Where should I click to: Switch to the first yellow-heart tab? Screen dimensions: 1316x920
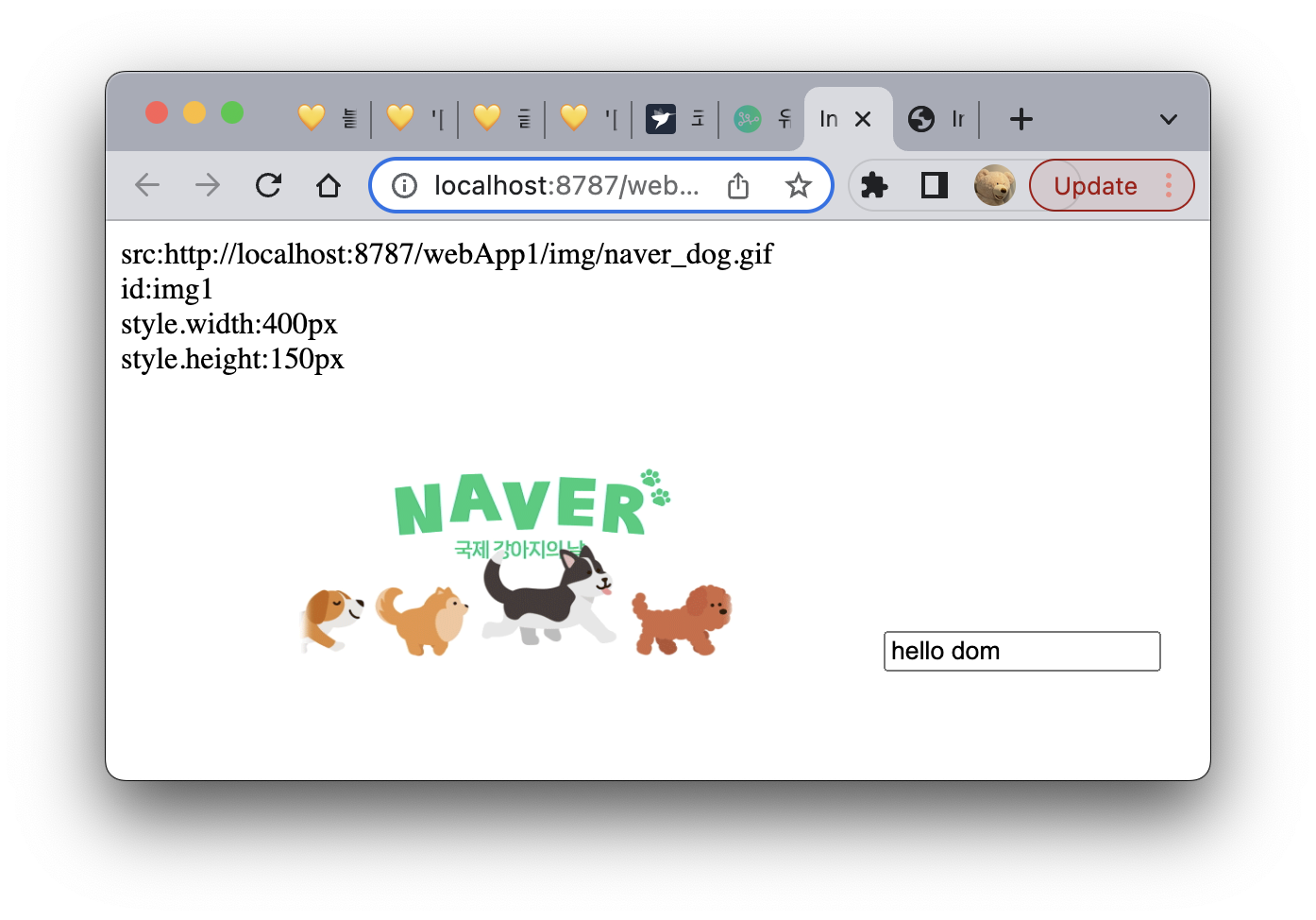click(x=327, y=119)
